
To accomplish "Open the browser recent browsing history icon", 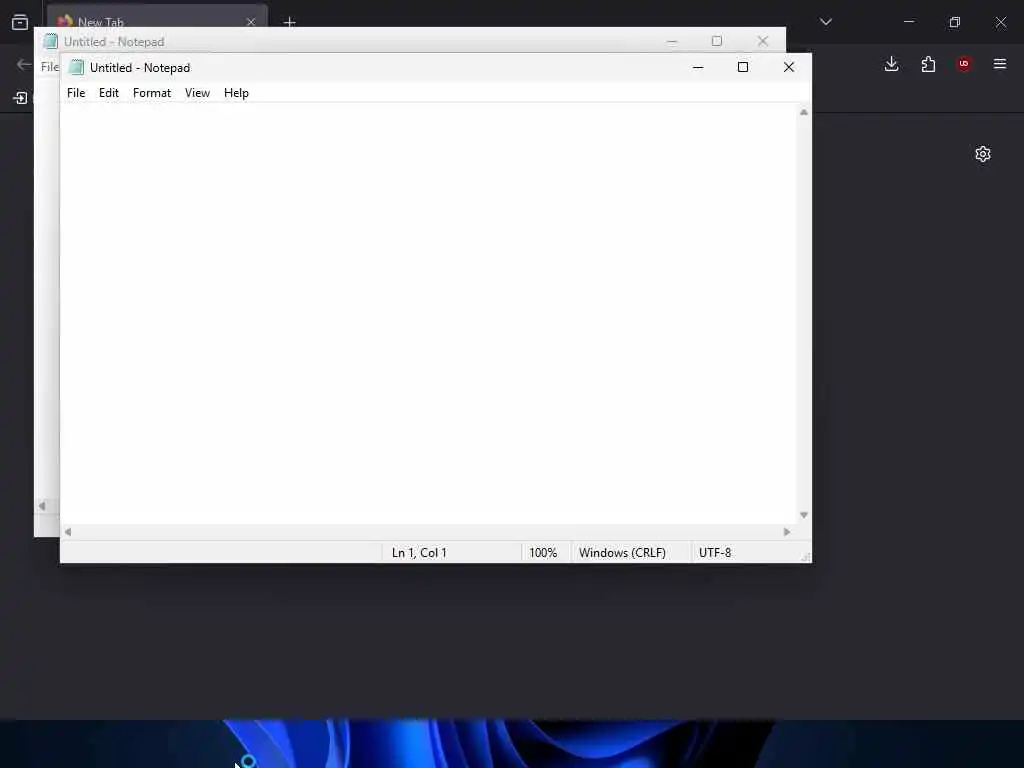I will [20, 22].
